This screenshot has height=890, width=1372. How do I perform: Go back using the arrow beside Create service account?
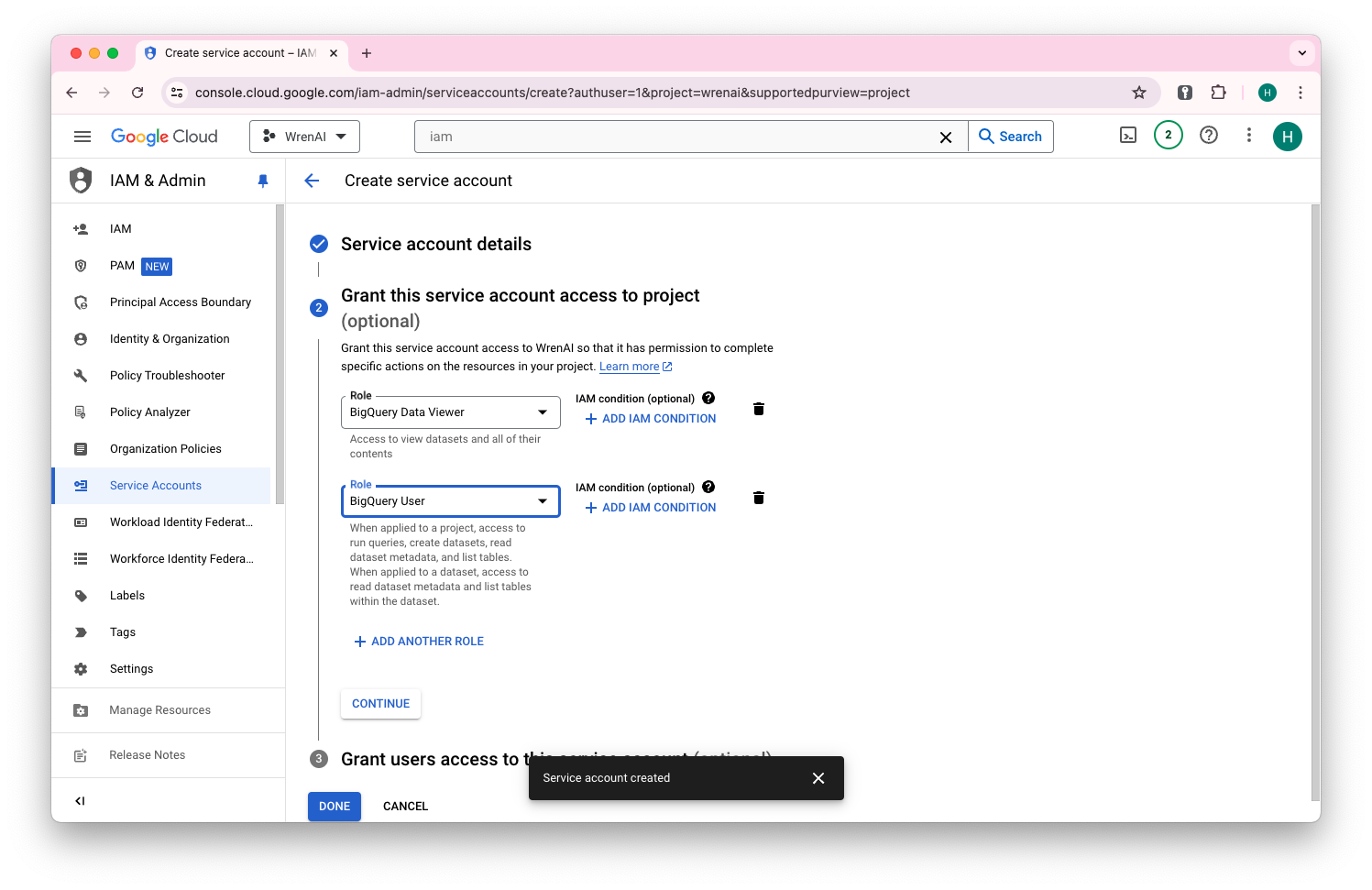312,181
